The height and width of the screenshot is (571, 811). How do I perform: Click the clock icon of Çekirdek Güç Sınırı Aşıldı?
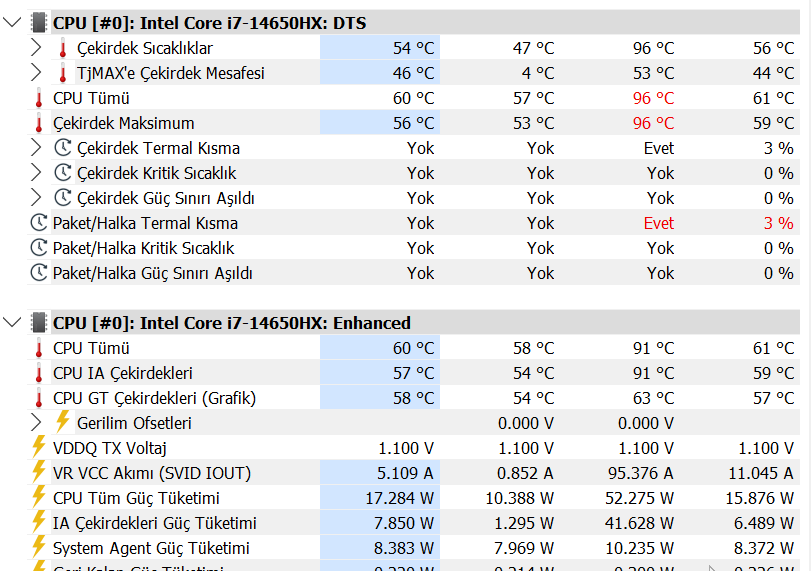pyautogui.click(x=63, y=198)
